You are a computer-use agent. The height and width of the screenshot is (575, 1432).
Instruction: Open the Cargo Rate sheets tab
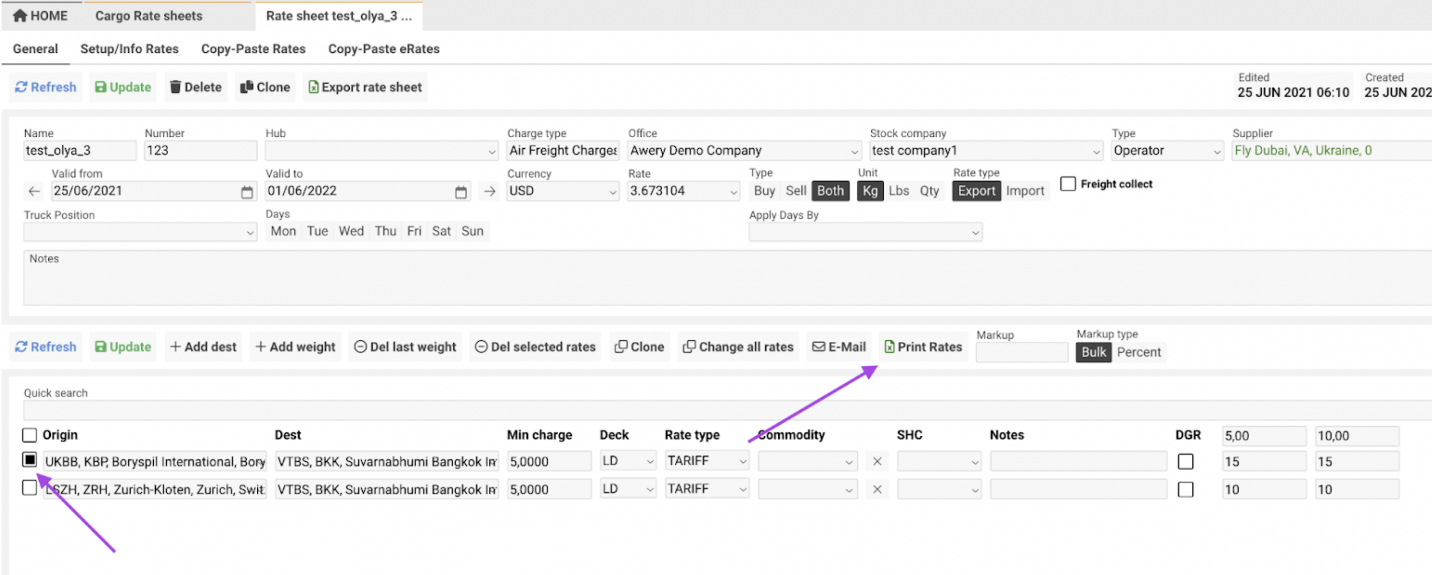(x=149, y=16)
